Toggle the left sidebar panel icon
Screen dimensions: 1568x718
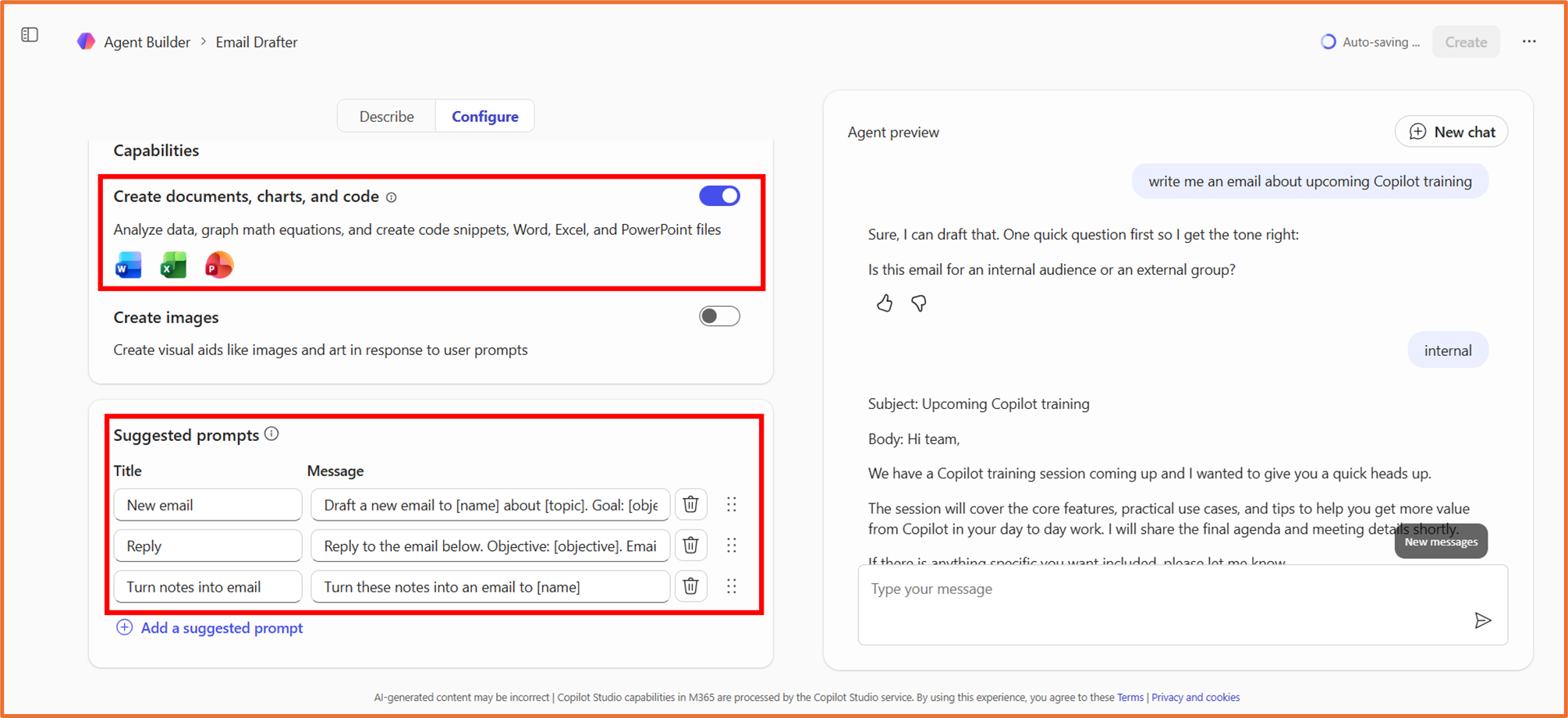[x=30, y=35]
